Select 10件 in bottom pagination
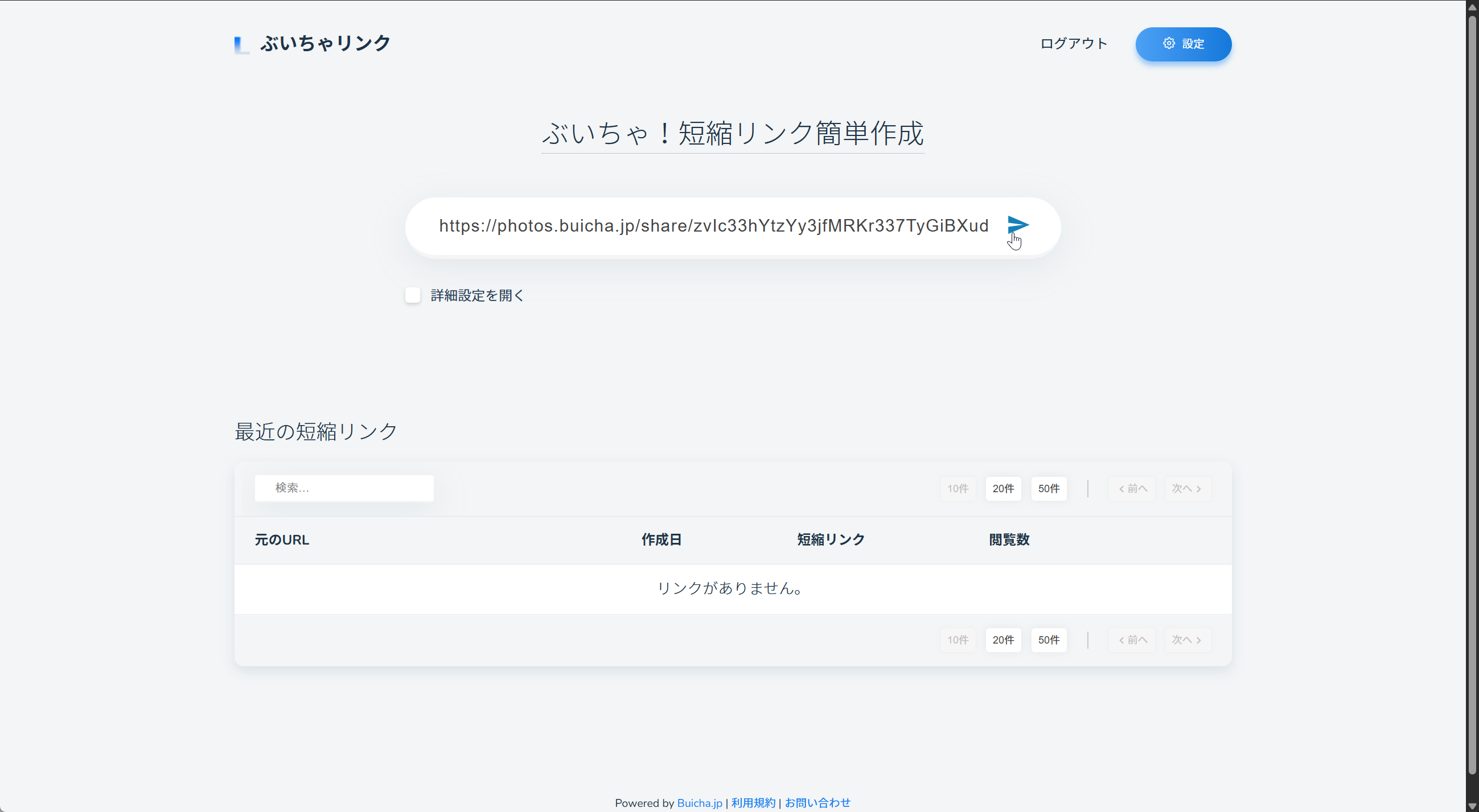This screenshot has width=1479, height=812. point(958,640)
